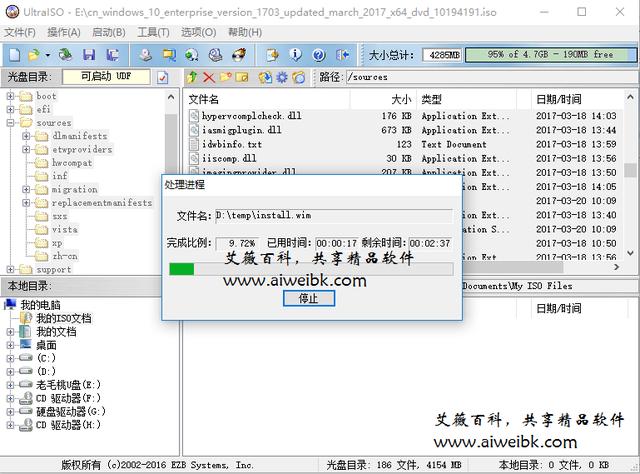The width and height of the screenshot is (640, 474).
Task: Open the 文件(F) menu
Action: pos(20,32)
